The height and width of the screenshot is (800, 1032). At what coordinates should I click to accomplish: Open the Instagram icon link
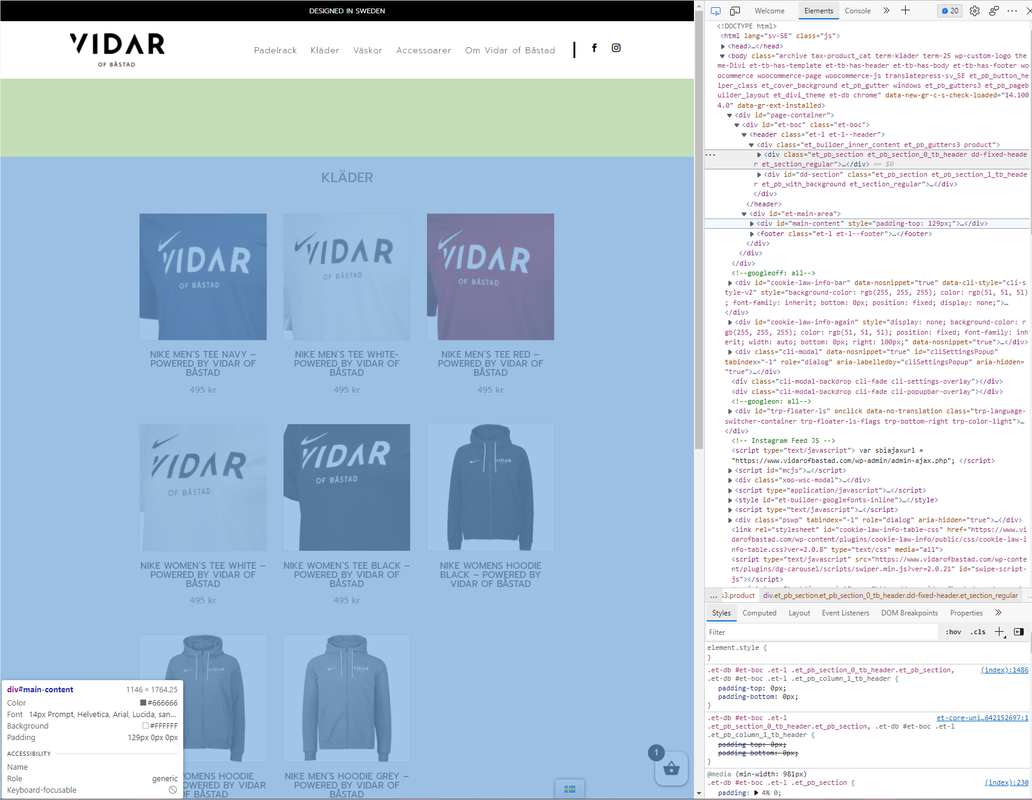click(x=616, y=47)
